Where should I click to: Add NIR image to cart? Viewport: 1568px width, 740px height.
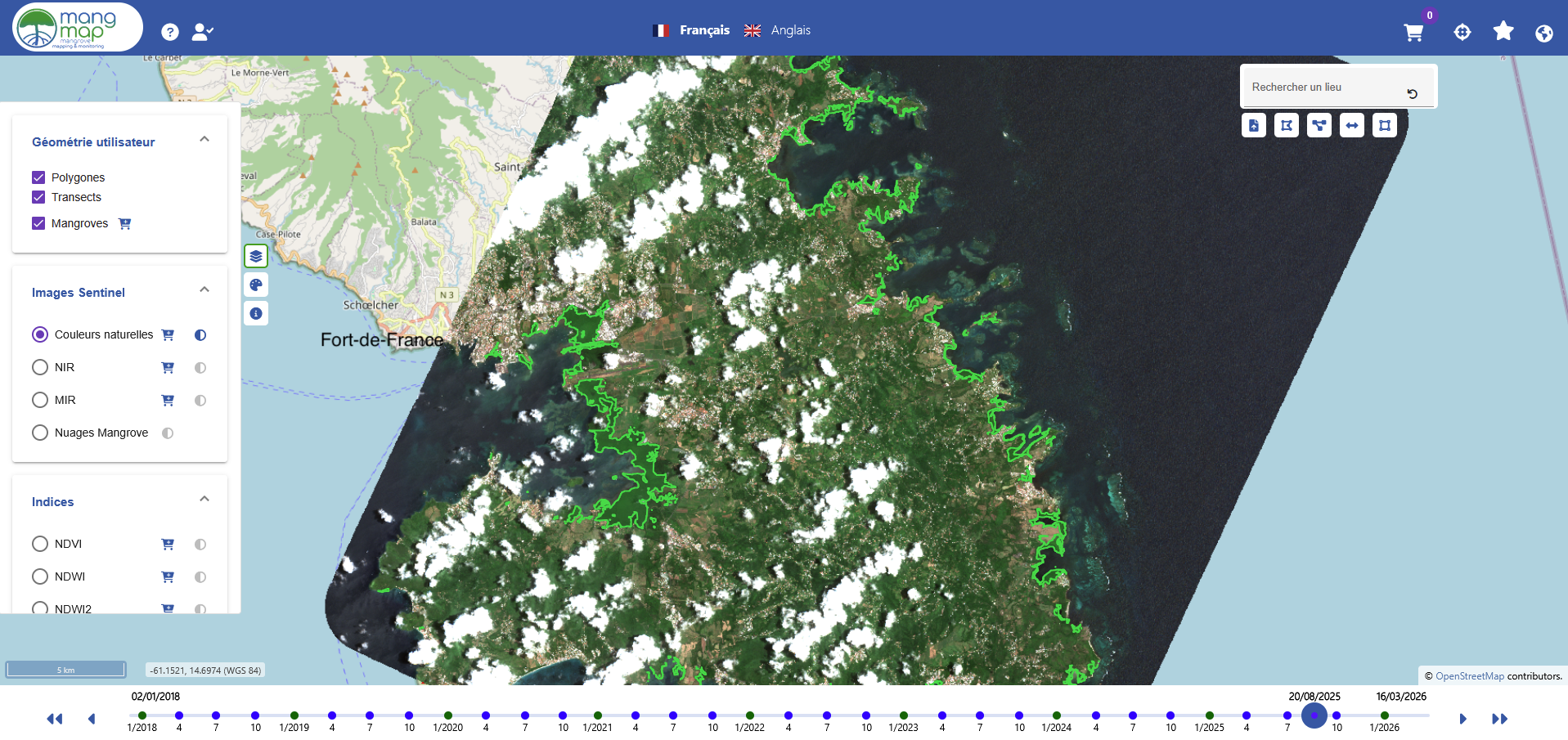coord(168,367)
